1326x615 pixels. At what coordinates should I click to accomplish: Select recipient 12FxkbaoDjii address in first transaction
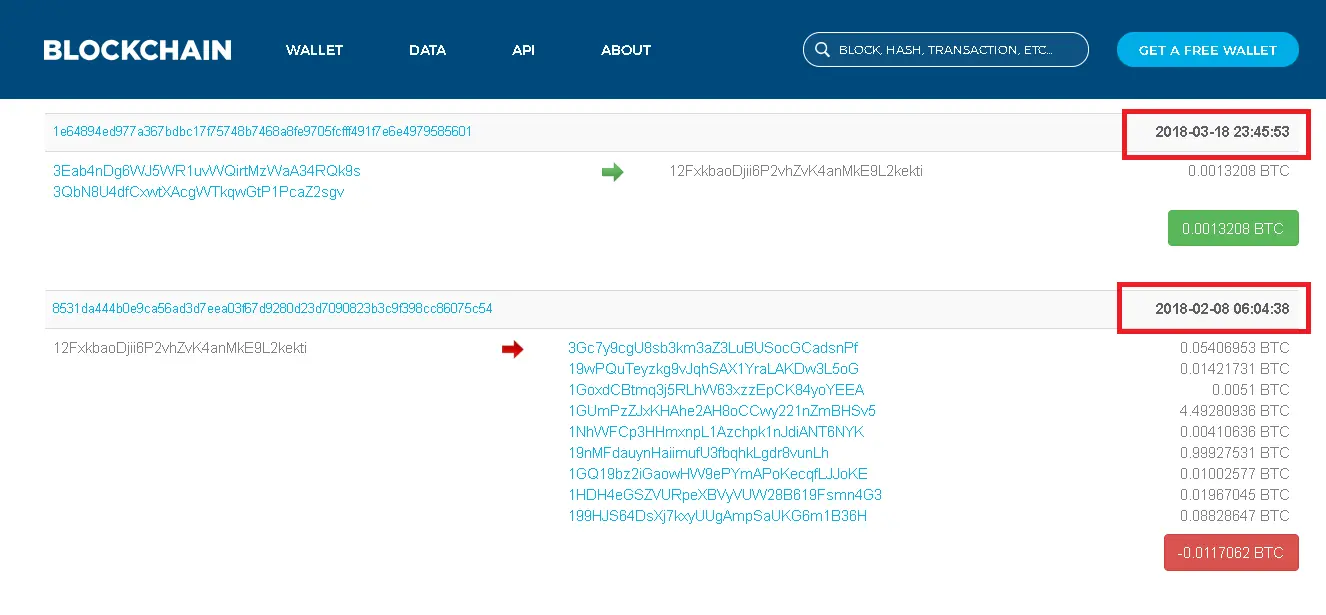(796, 171)
